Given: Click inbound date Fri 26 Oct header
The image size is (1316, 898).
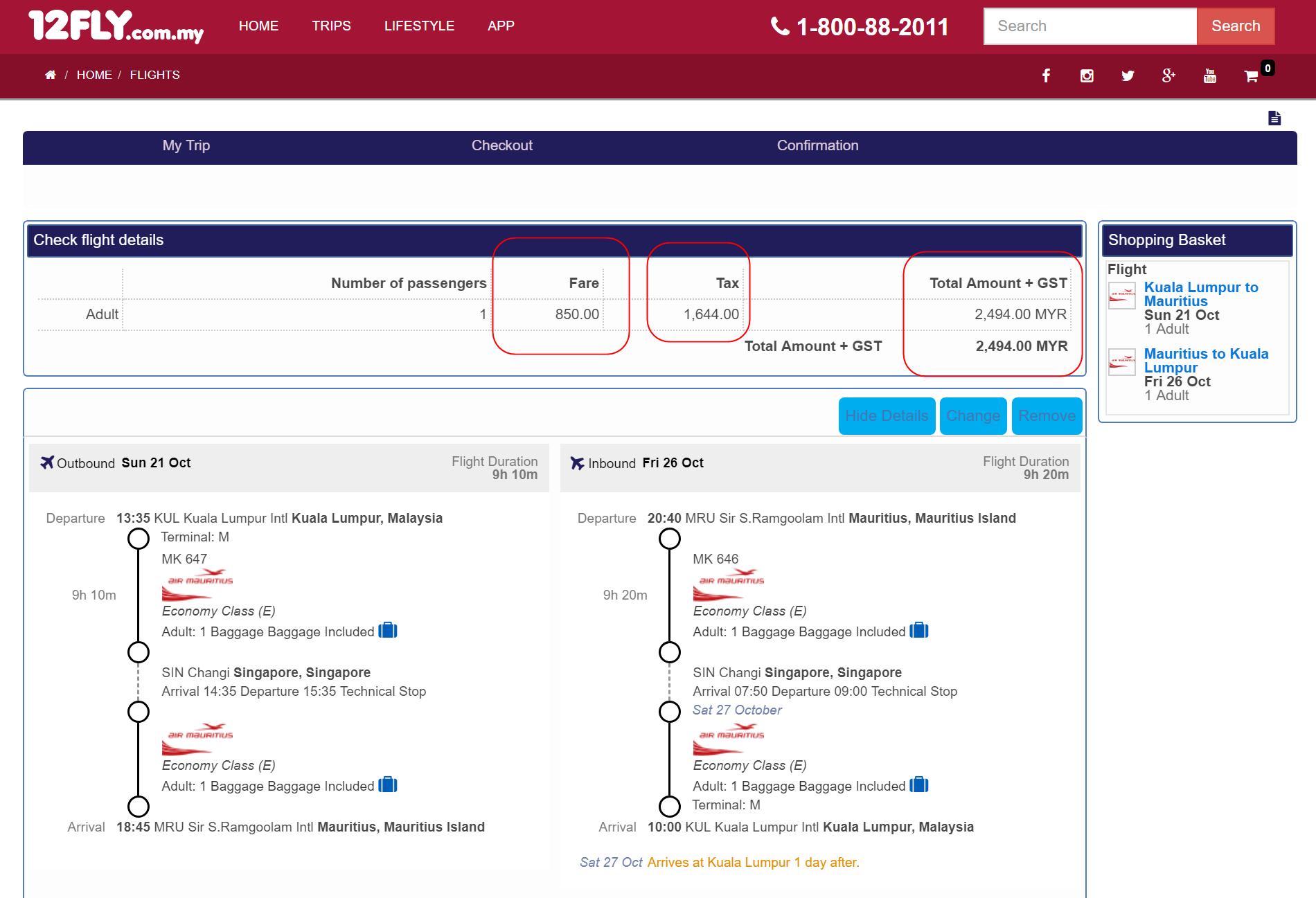Looking at the screenshot, I should tap(673, 463).
